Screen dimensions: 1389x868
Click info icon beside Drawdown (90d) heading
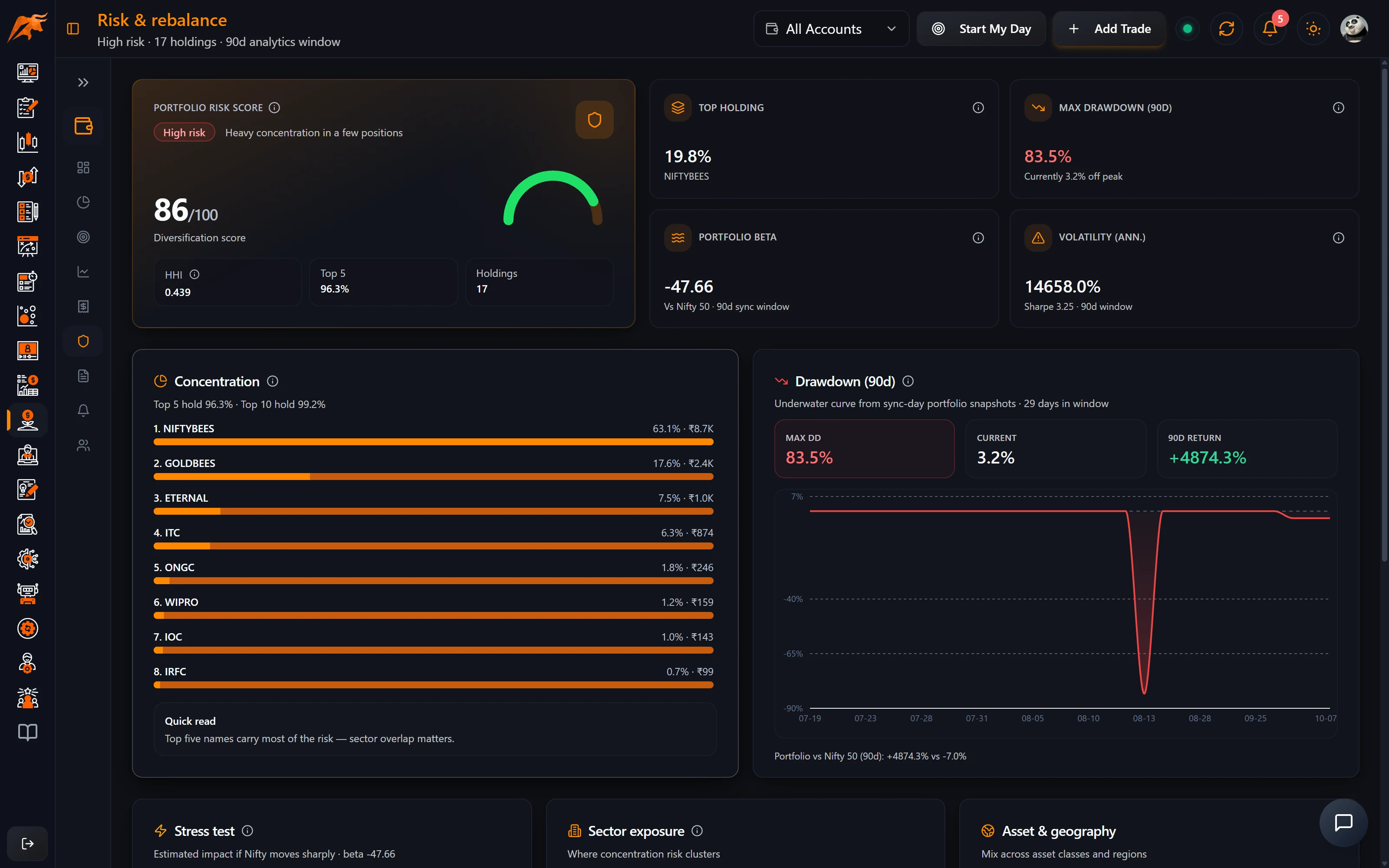click(x=908, y=381)
